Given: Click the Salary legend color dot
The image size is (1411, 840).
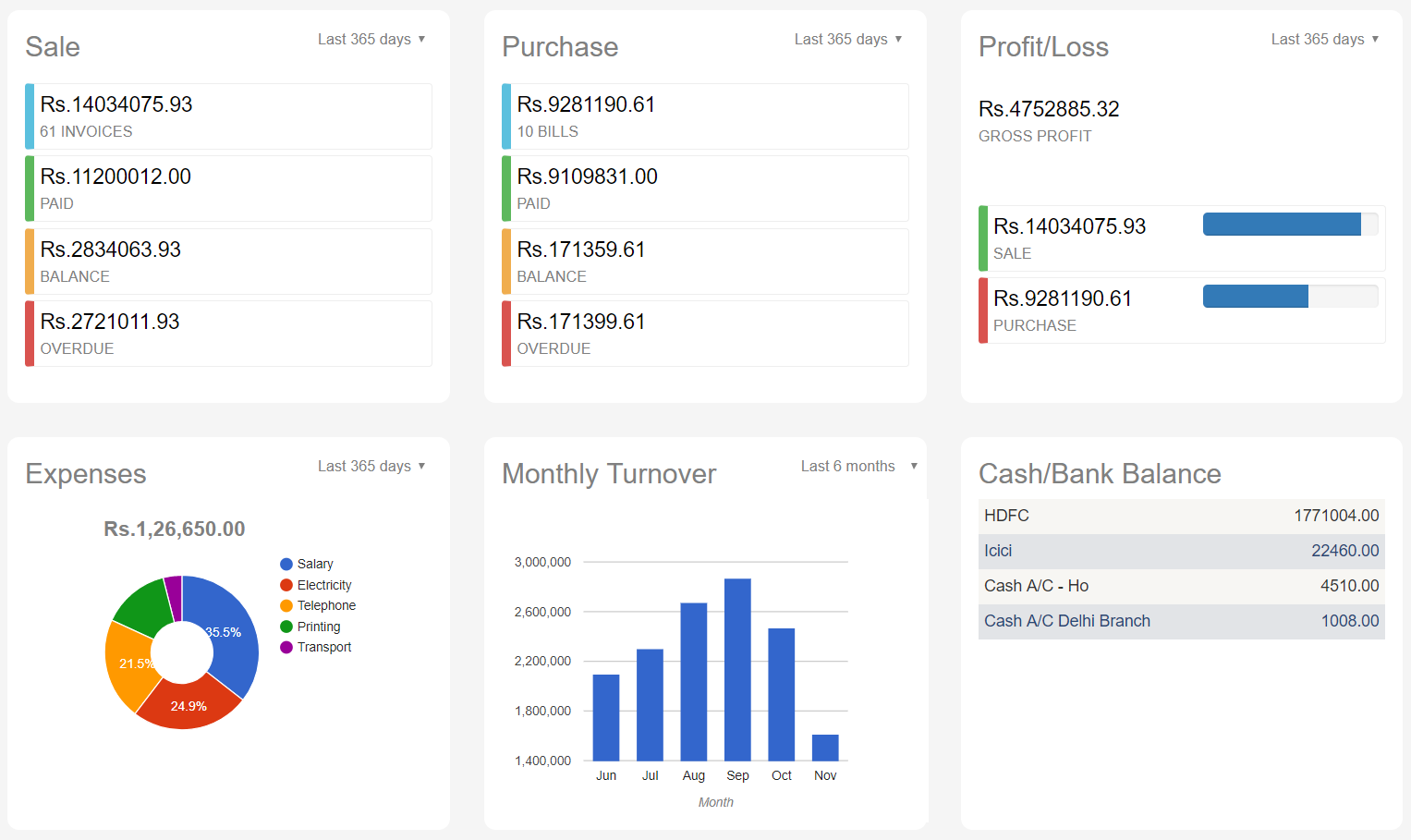Looking at the screenshot, I should coord(286,565).
